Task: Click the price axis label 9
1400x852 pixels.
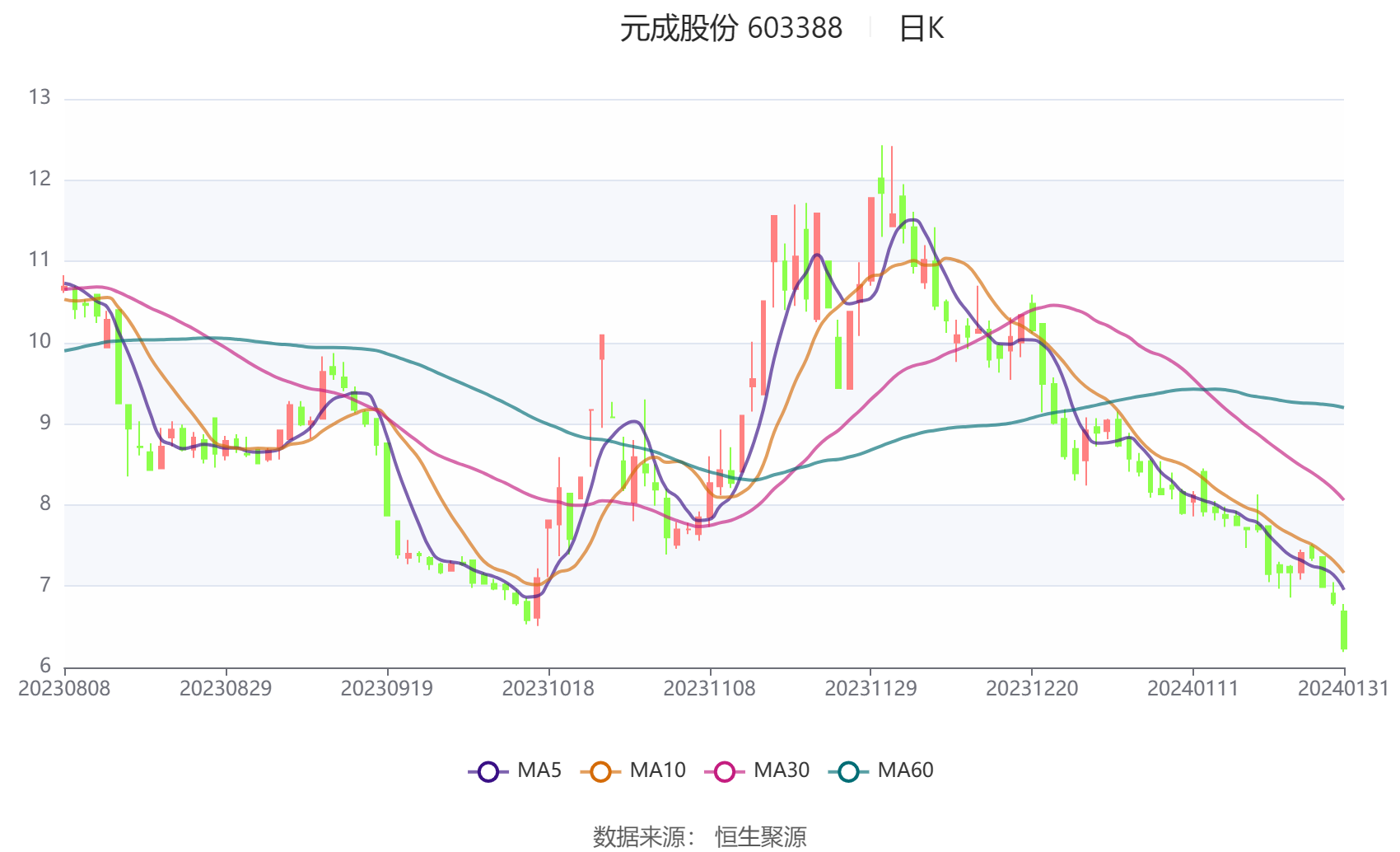Action: coord(45,423)
